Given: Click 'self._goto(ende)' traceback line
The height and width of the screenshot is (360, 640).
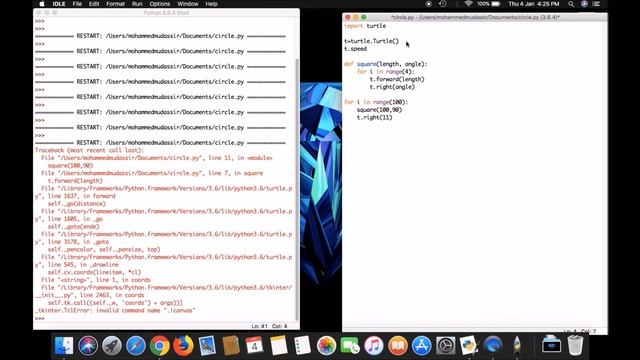Looking at the screenshot, I should pos(73,227).
